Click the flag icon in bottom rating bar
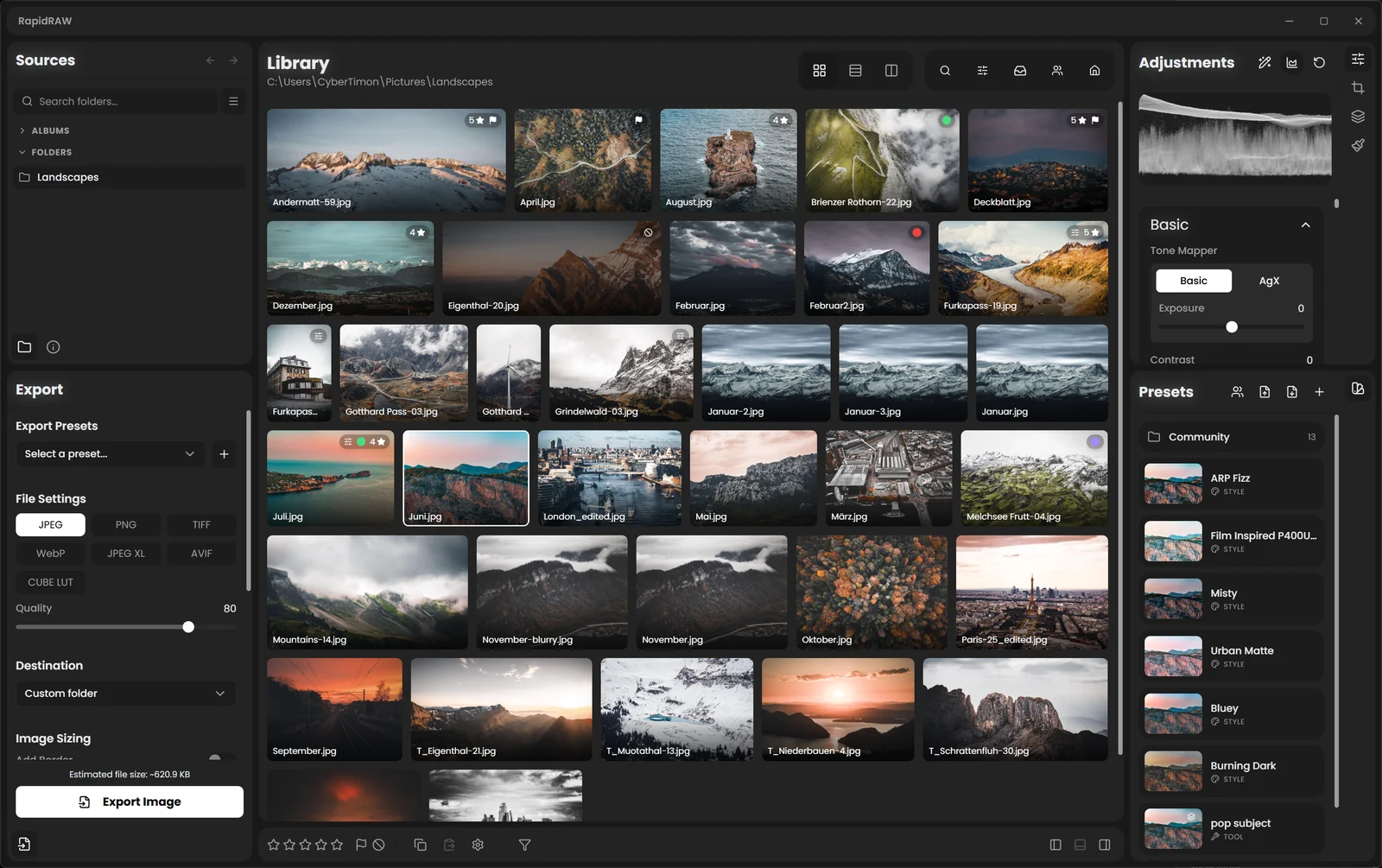The height and width of the screenshot is (868, 1382). (x=361, y=845)
